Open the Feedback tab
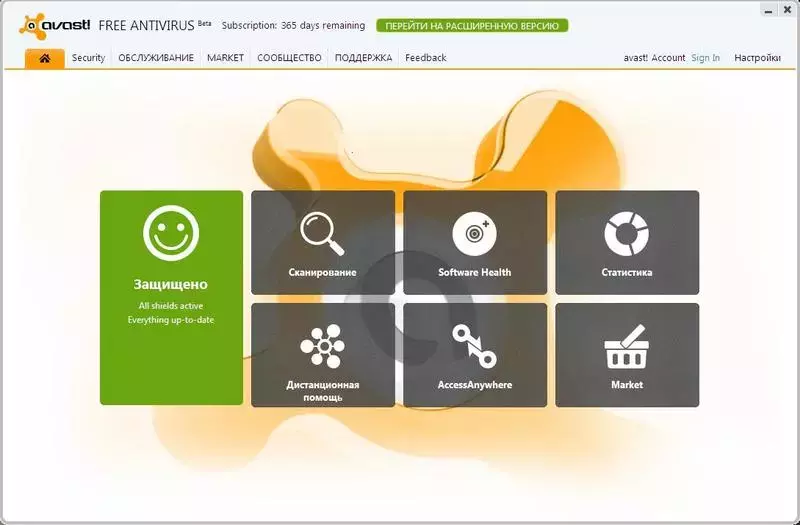 coord(426,58)
